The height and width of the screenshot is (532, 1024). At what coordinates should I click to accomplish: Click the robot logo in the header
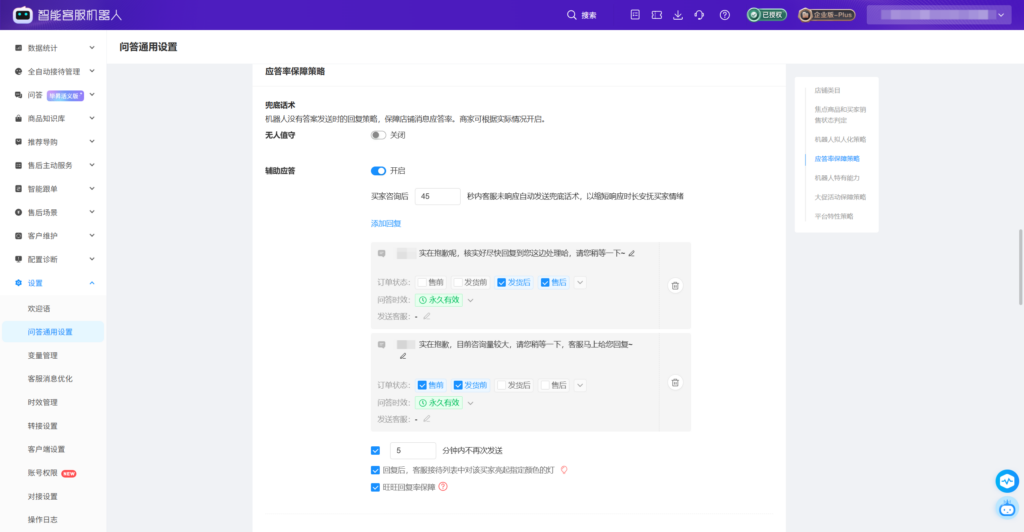pos(23,14)
